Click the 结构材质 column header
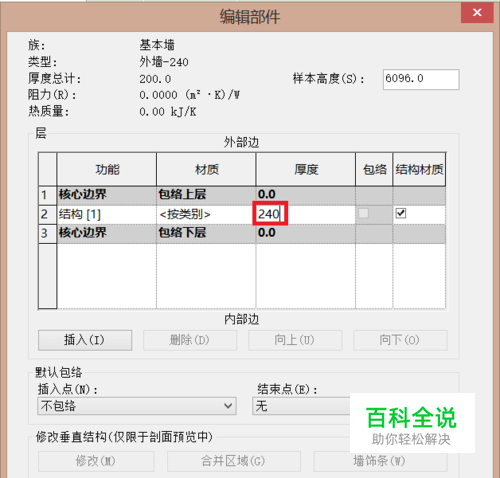 click(419, 169)
